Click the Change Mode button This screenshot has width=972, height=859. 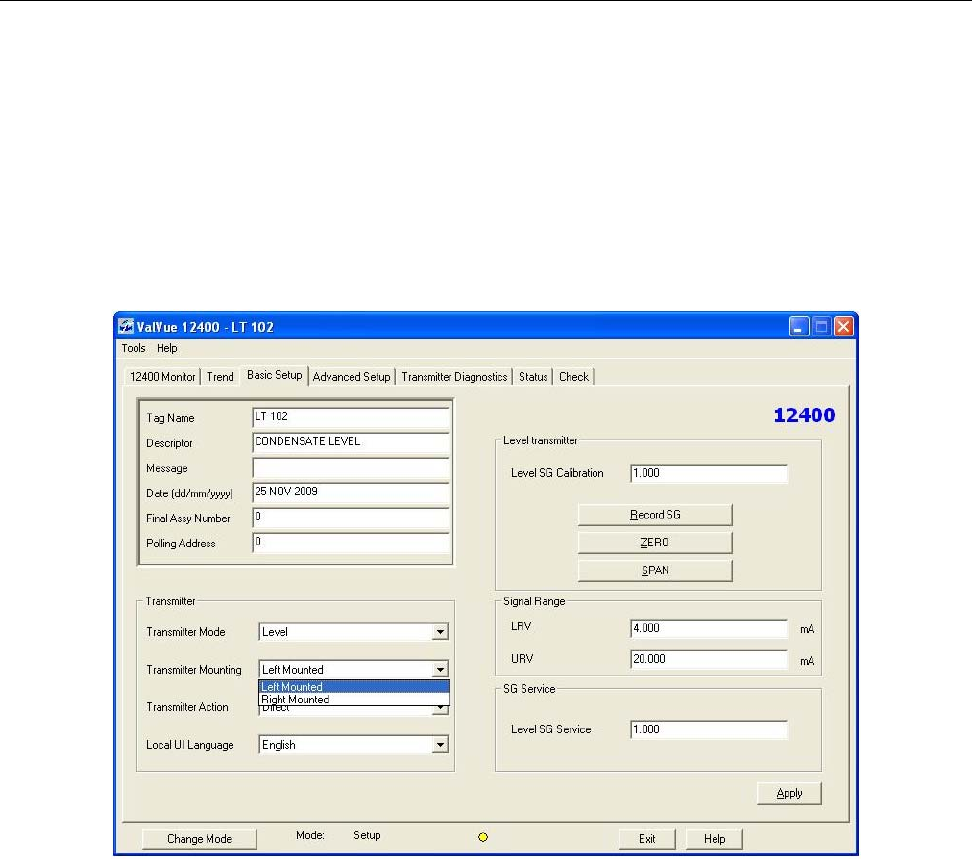199,839
